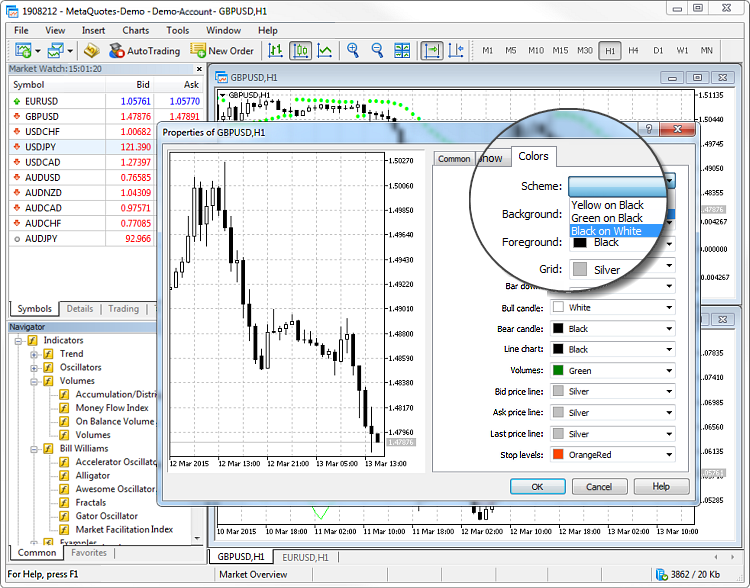This screenshot has height=588, width=750.
Task: Close the Market Watch panel
Action: (199, 69)
